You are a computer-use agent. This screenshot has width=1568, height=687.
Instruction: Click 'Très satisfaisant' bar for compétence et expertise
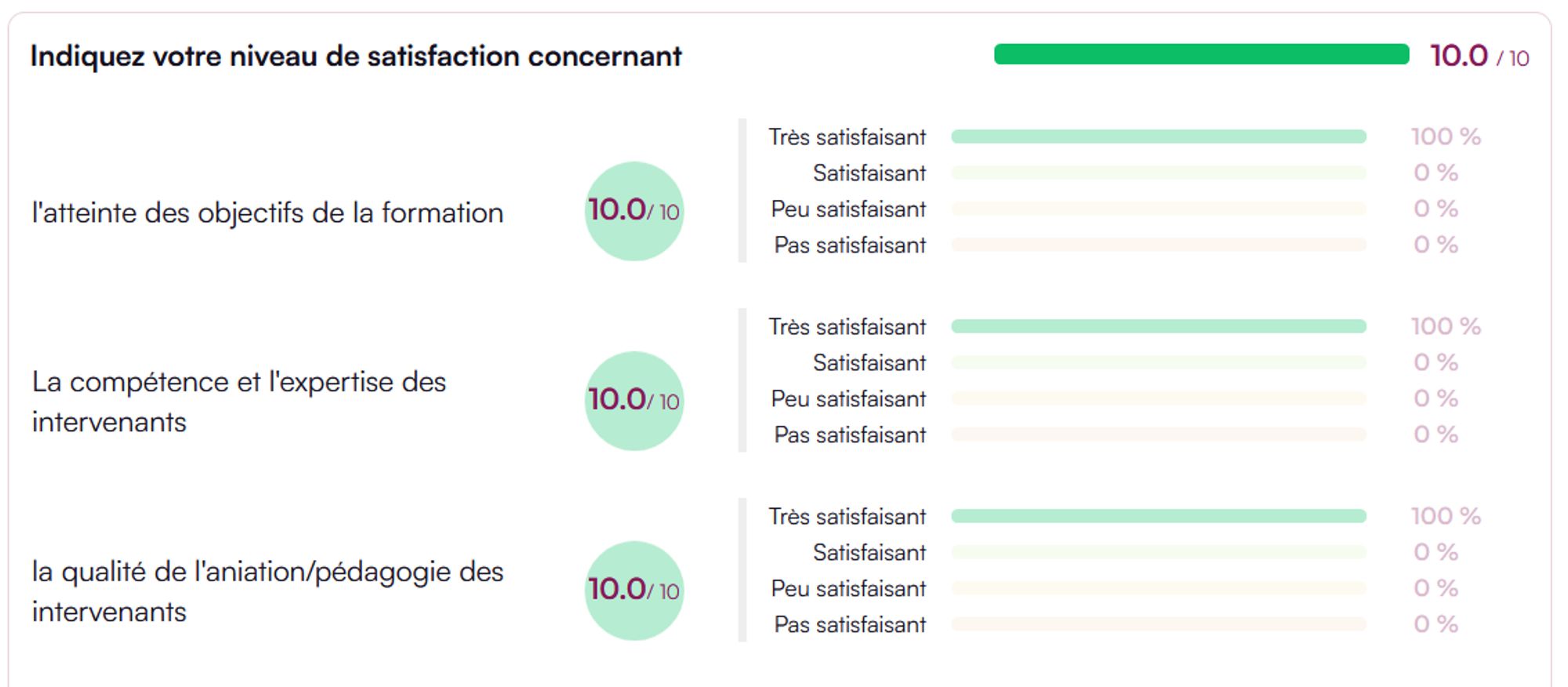click(1158, 327)
